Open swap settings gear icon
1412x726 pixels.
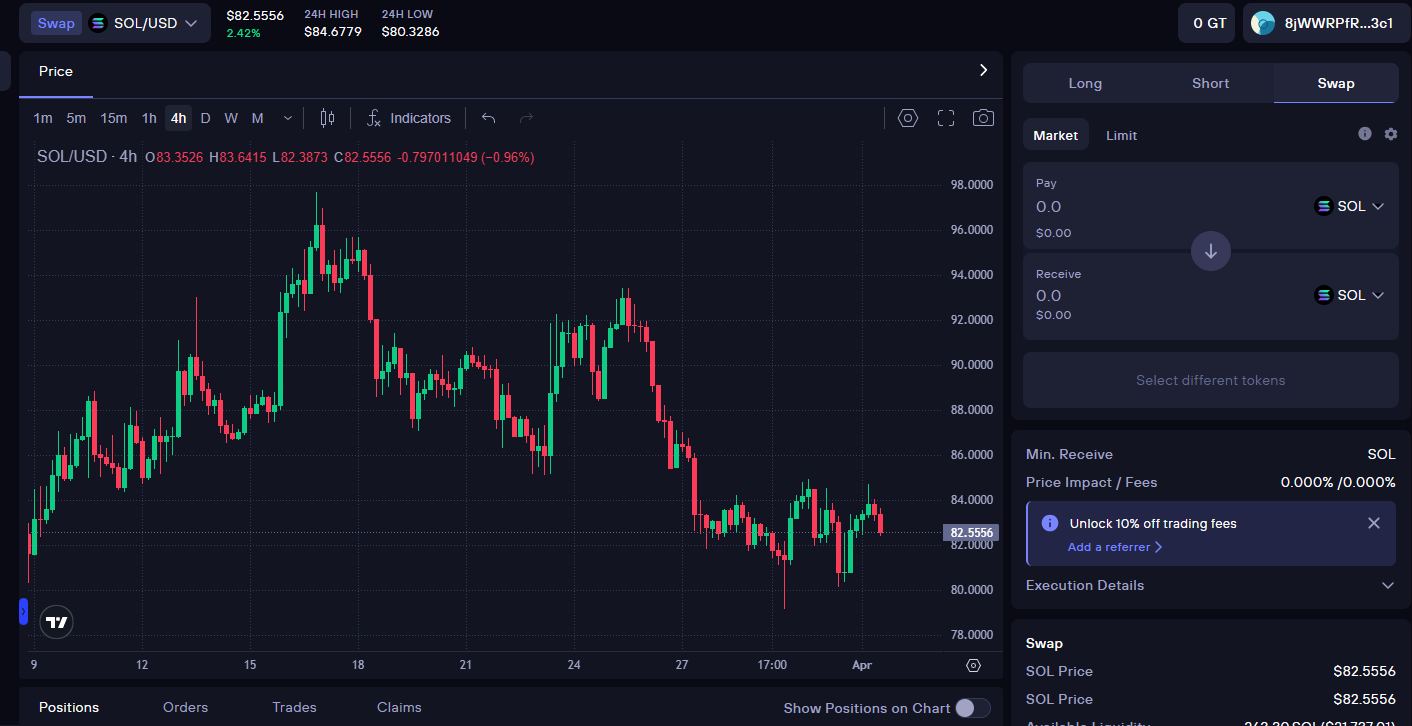click(x=1391, y=133)
